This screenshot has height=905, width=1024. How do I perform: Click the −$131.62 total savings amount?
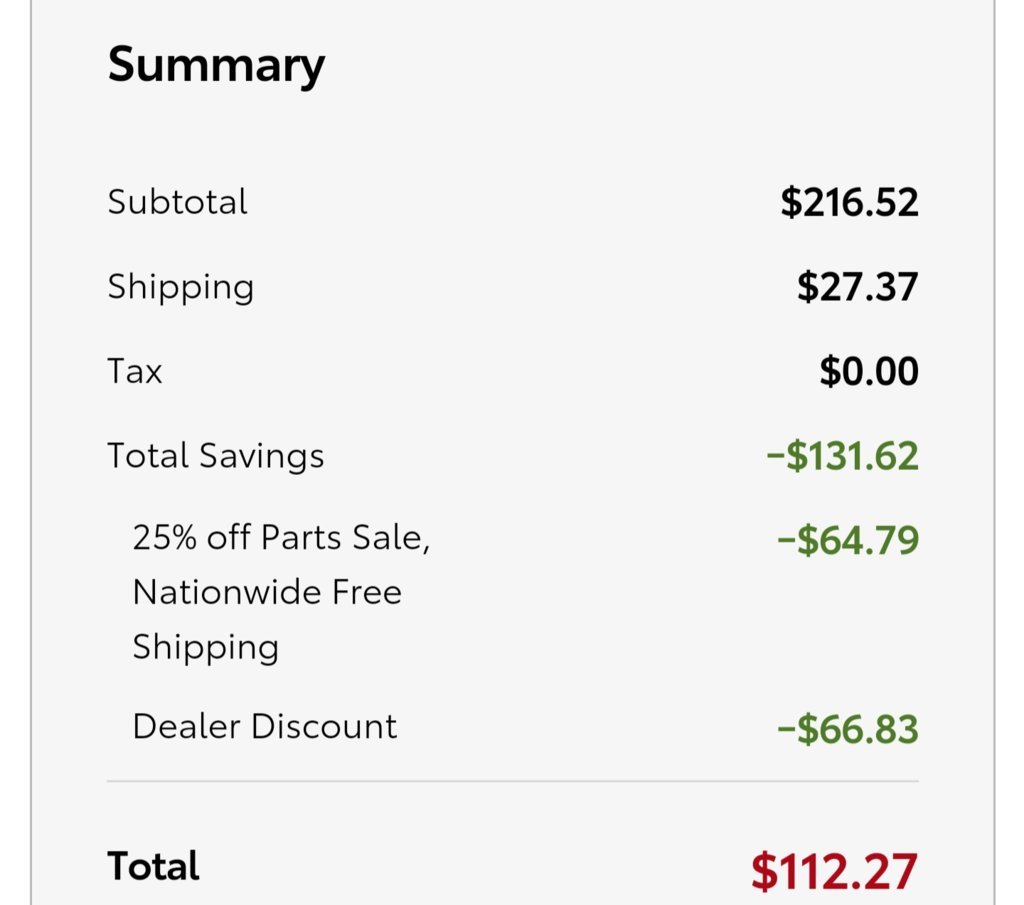click(842, 455)
